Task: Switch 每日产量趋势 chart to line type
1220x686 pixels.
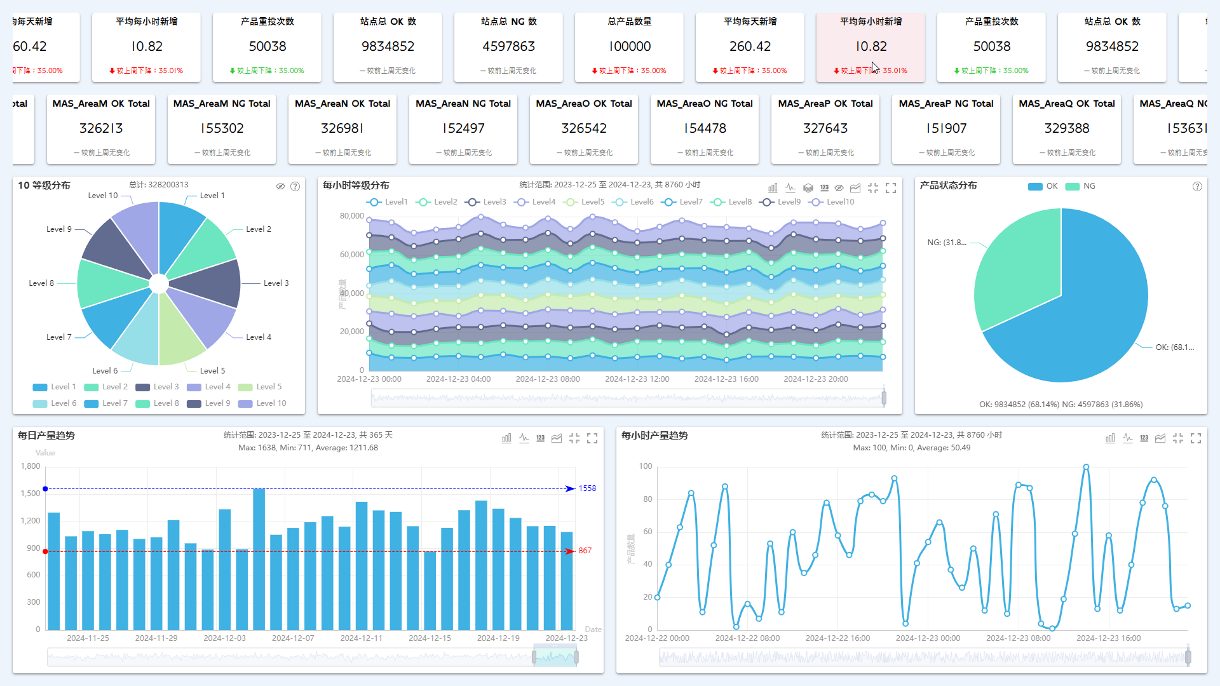Action: [524, 437]
